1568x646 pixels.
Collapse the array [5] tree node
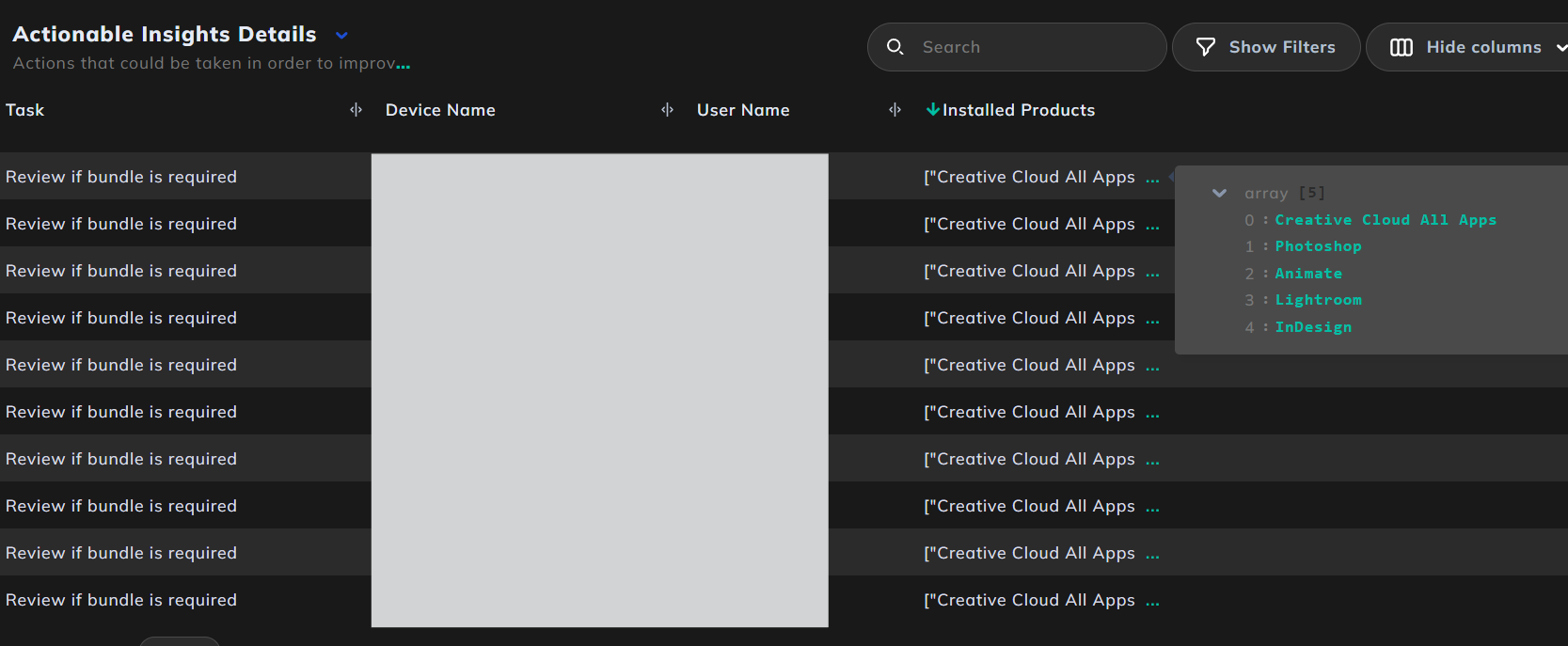pyautogui.click(x=1219, y=193)
